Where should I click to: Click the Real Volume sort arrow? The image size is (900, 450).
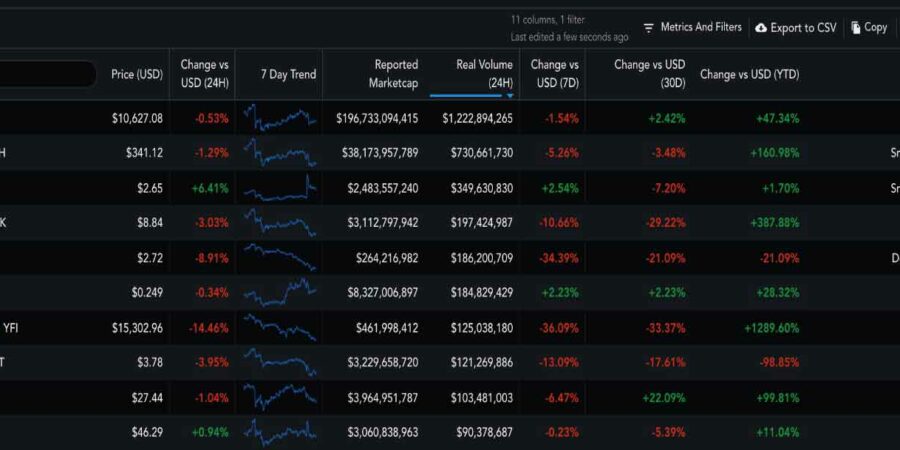pyautogui.click(x=510, y=95)
